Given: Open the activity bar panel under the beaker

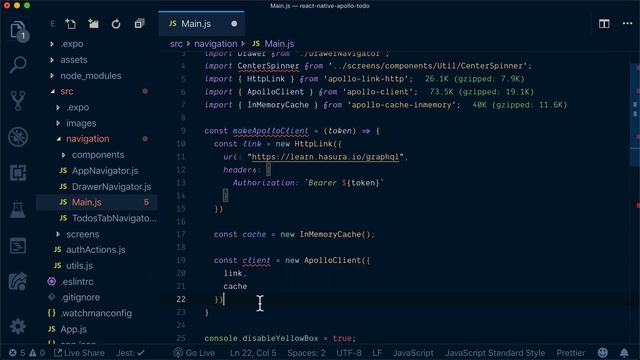Looking at the screenshot, I should [18, 246].
